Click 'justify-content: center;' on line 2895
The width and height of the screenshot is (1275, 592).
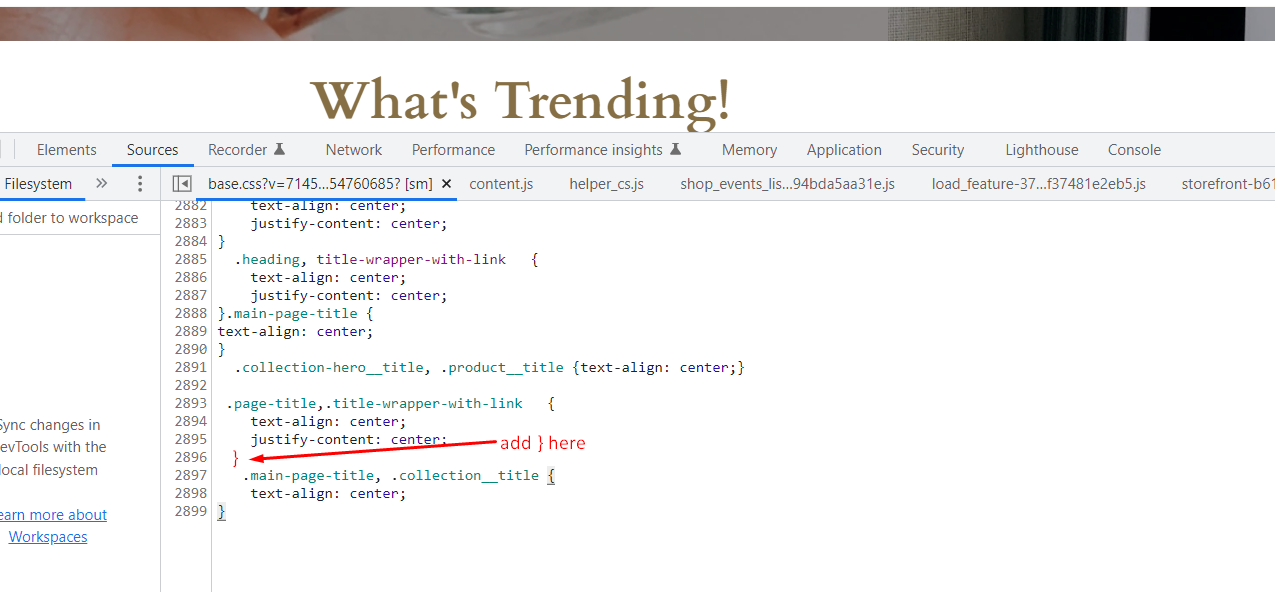point(349,440)
